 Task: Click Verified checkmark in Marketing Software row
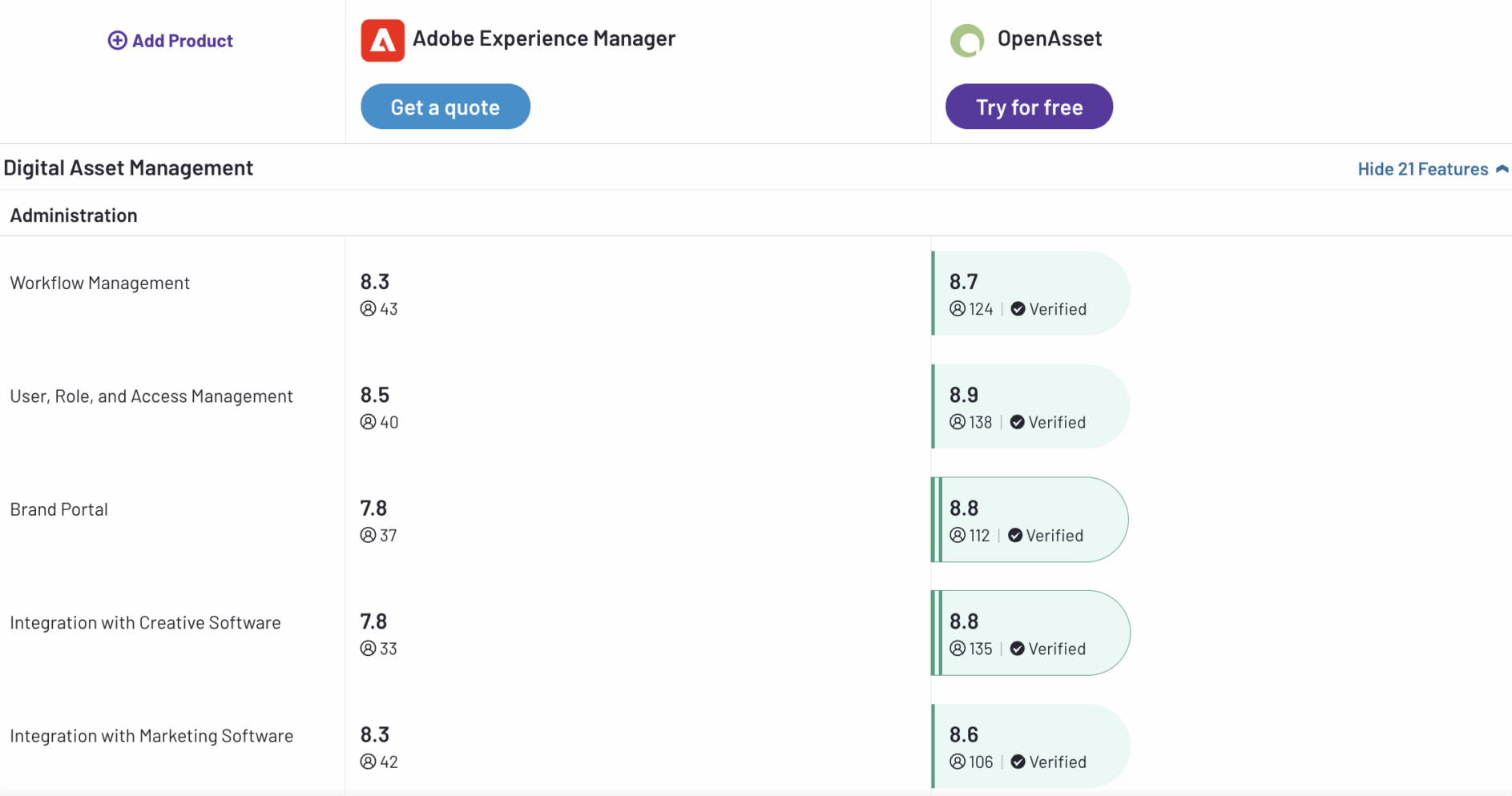[x=1018, y=762]
